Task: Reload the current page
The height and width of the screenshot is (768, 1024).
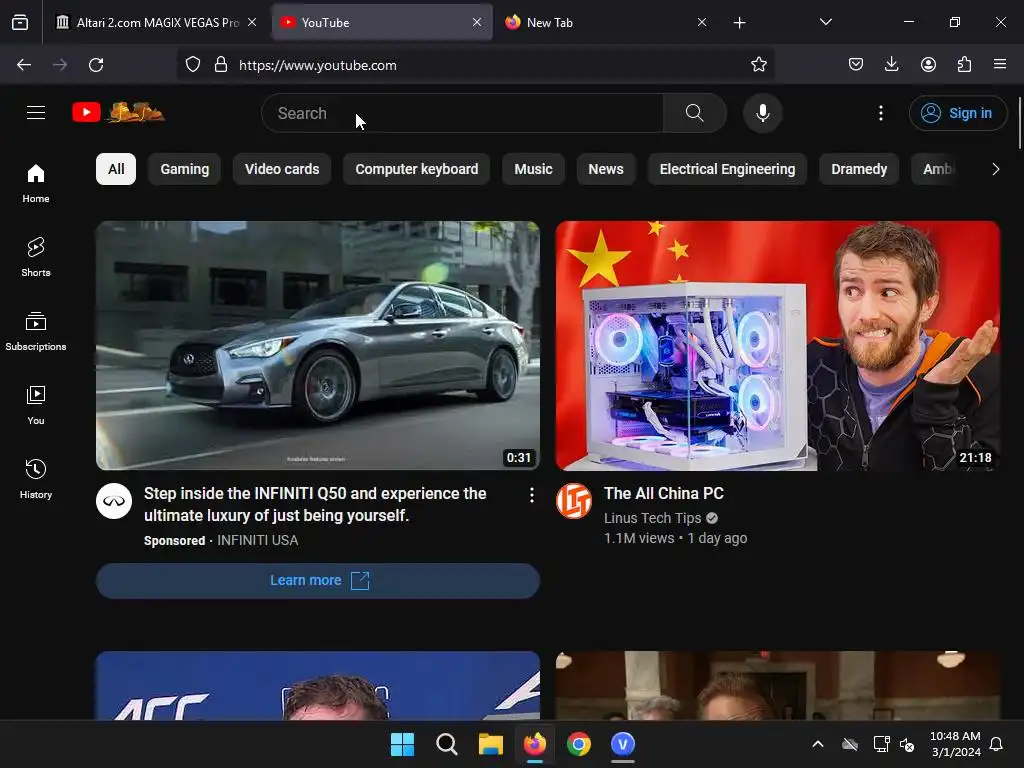Action: [96, 65]
